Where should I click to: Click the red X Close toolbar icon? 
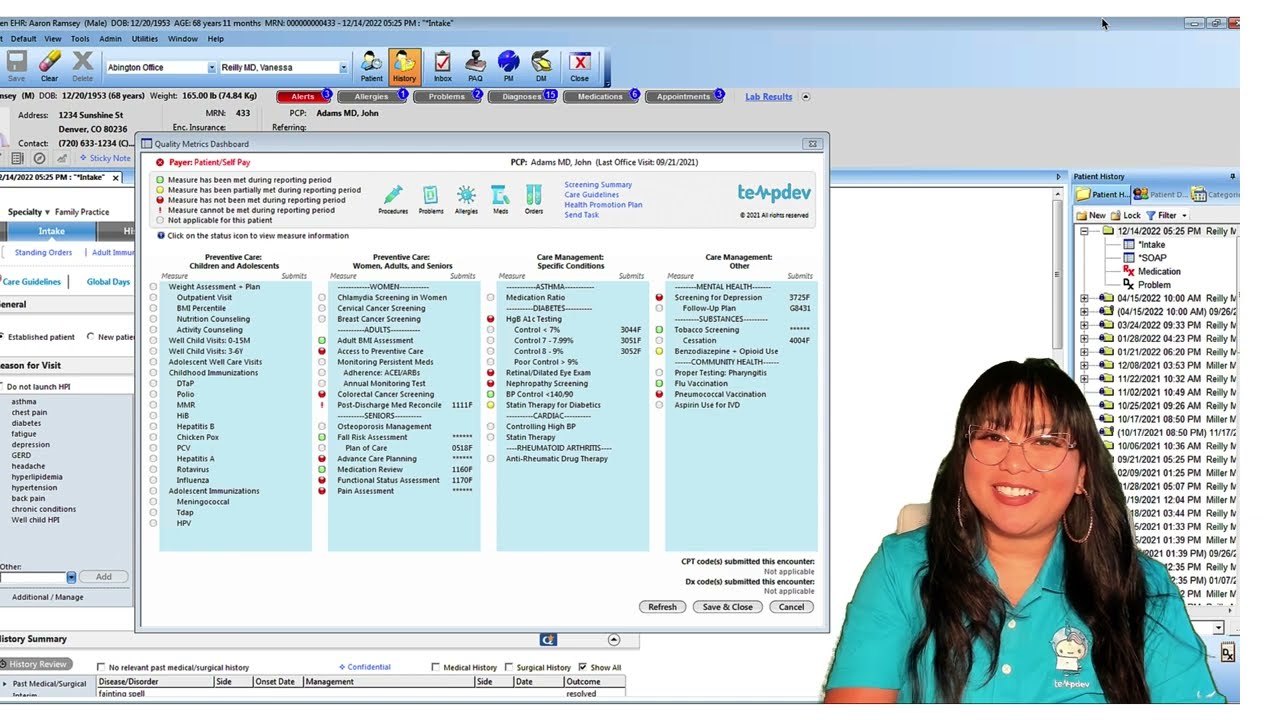tap(579, 66)
